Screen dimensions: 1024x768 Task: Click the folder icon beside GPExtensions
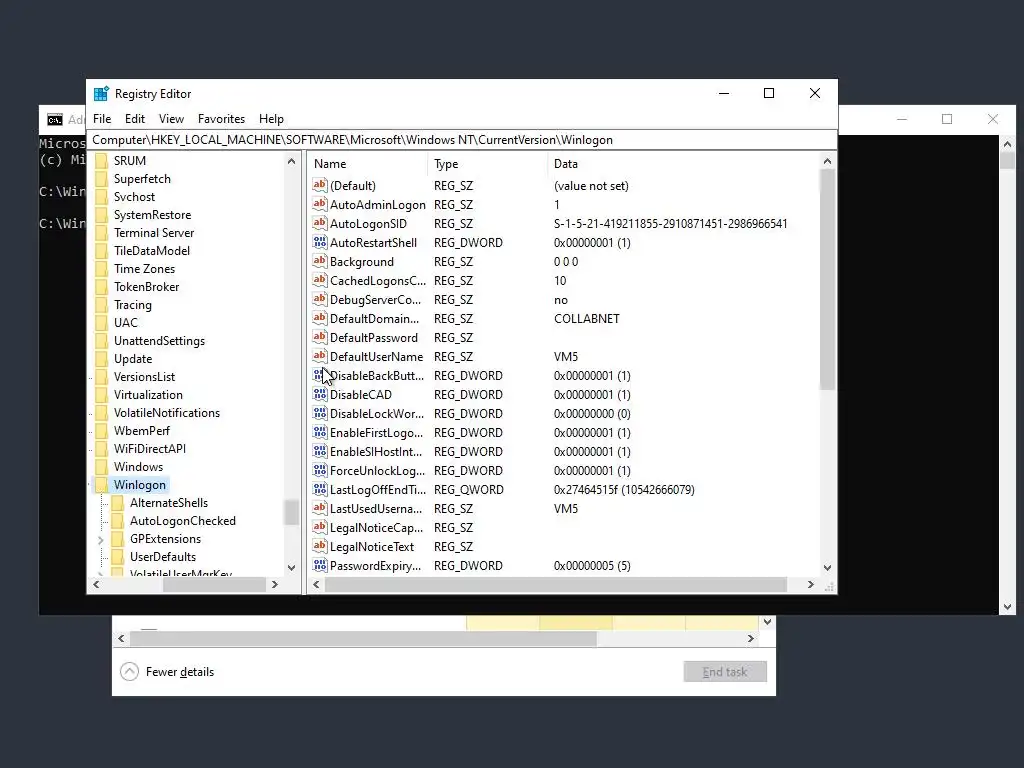click(118, 539)
